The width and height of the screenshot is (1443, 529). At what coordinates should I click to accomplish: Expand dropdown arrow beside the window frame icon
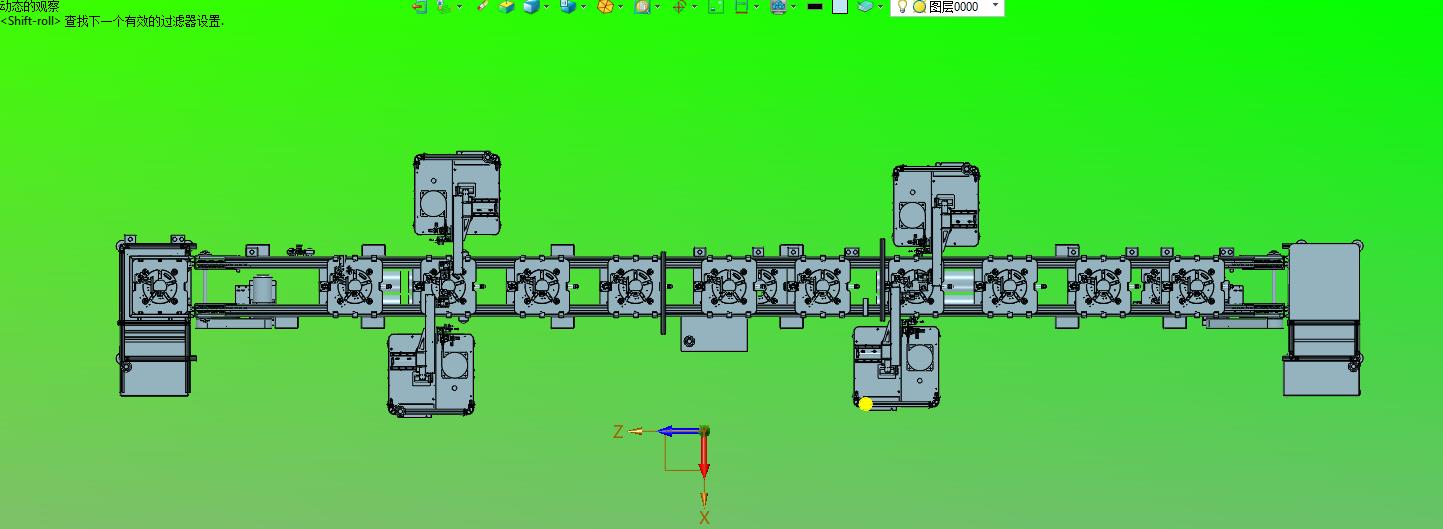coord(757,6)
